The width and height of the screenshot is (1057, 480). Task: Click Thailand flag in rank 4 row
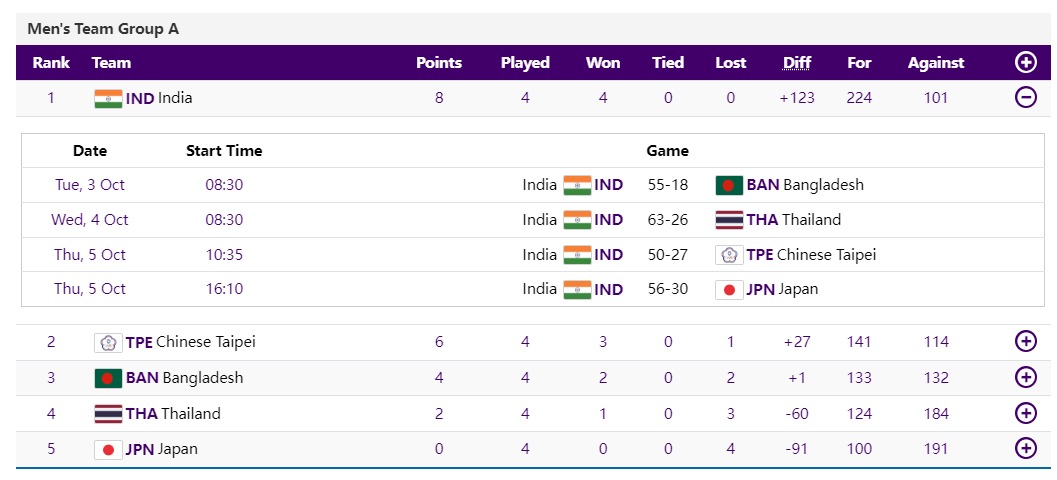108,413
